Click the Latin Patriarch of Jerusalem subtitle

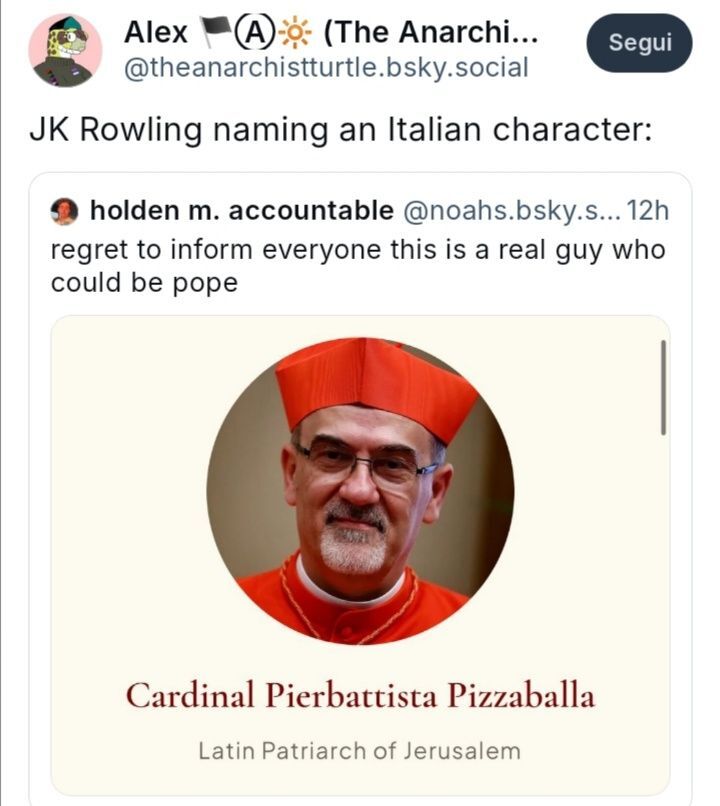[x=360, y=749]
